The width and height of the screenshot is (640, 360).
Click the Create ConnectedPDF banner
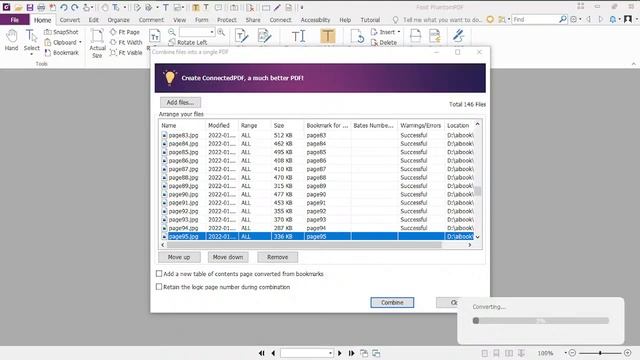[x=320, y=78]
